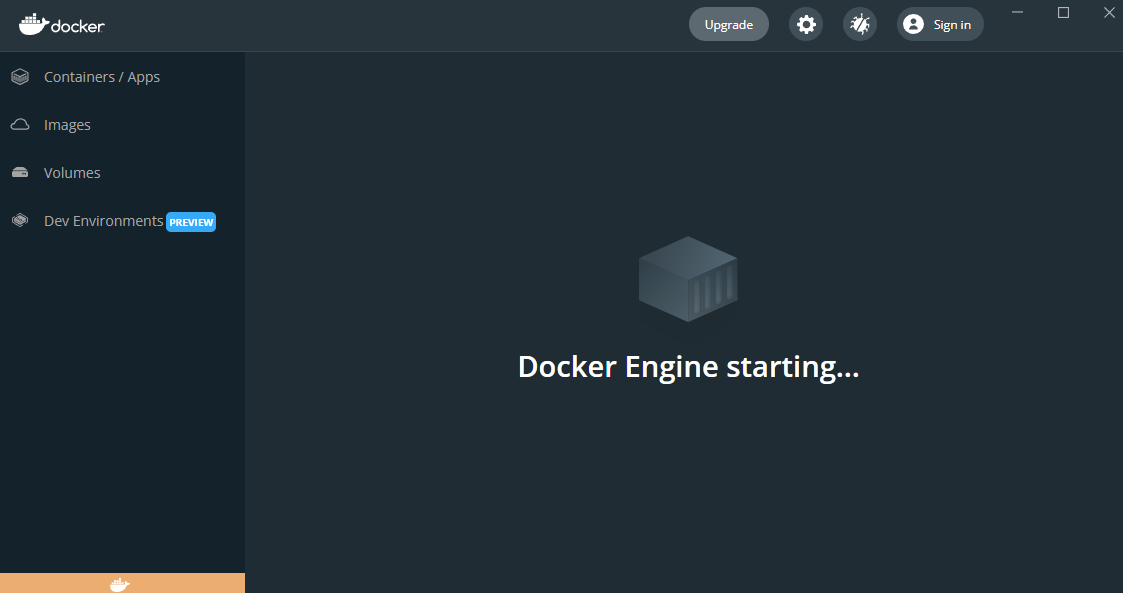Close the Docker Desktop window
Viewport: 1123px width, 593px height.
click(1109, 12)
